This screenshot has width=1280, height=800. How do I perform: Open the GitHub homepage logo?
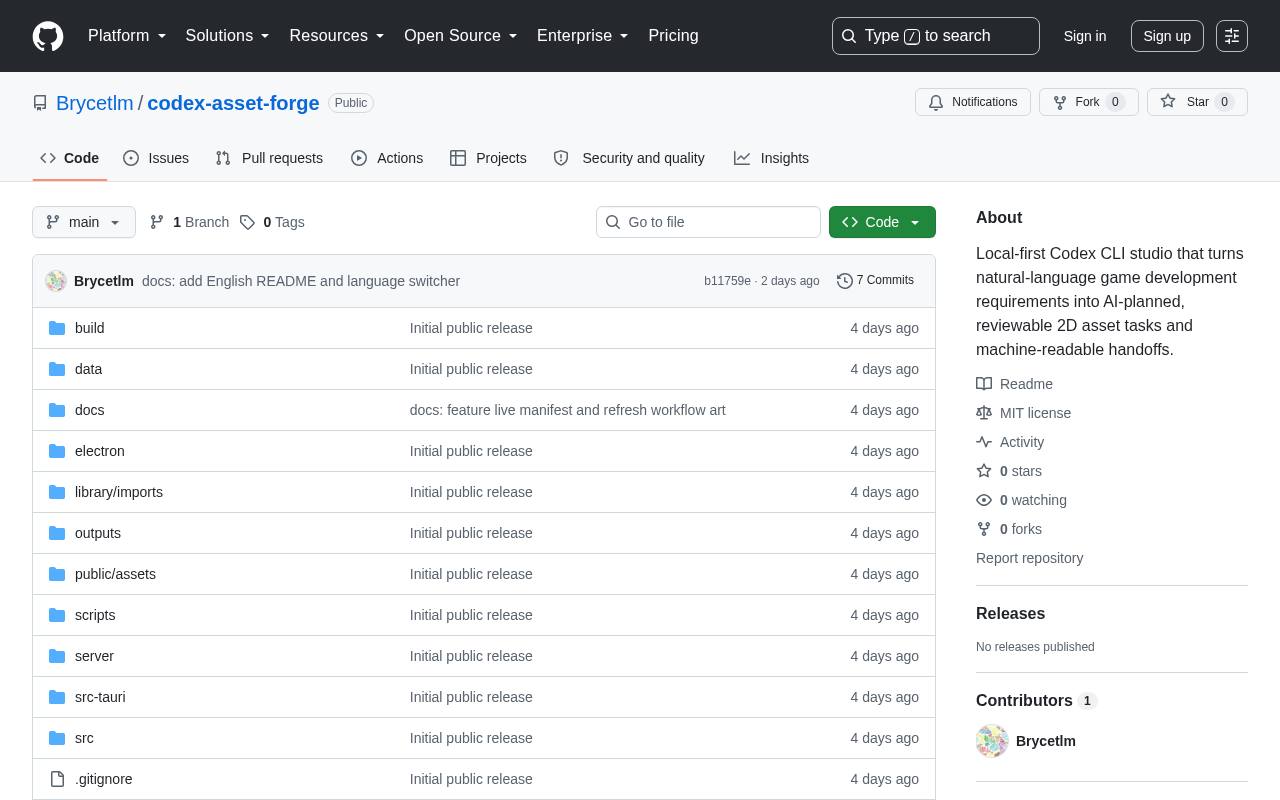tap(48, 36)
